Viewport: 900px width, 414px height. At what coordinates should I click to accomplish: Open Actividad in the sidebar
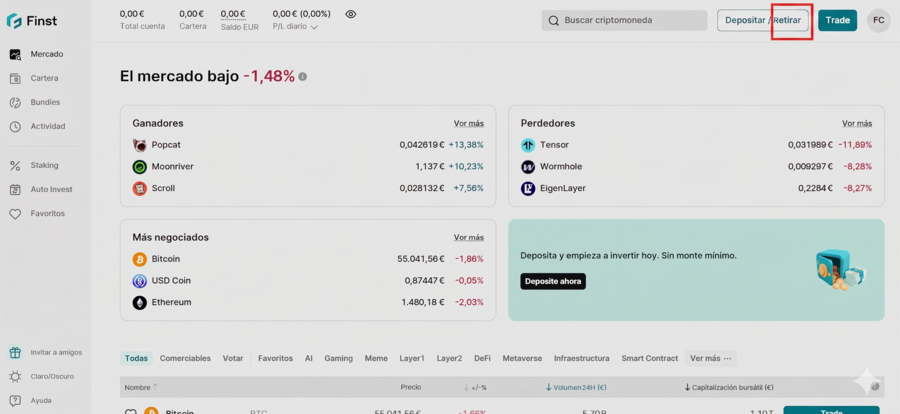(x=48, y=127)
